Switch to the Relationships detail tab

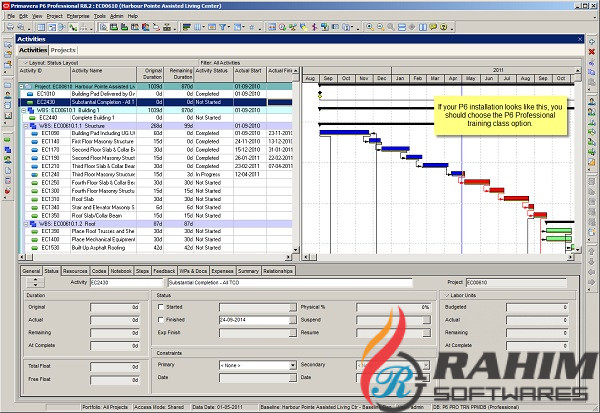tap(278, 271)
